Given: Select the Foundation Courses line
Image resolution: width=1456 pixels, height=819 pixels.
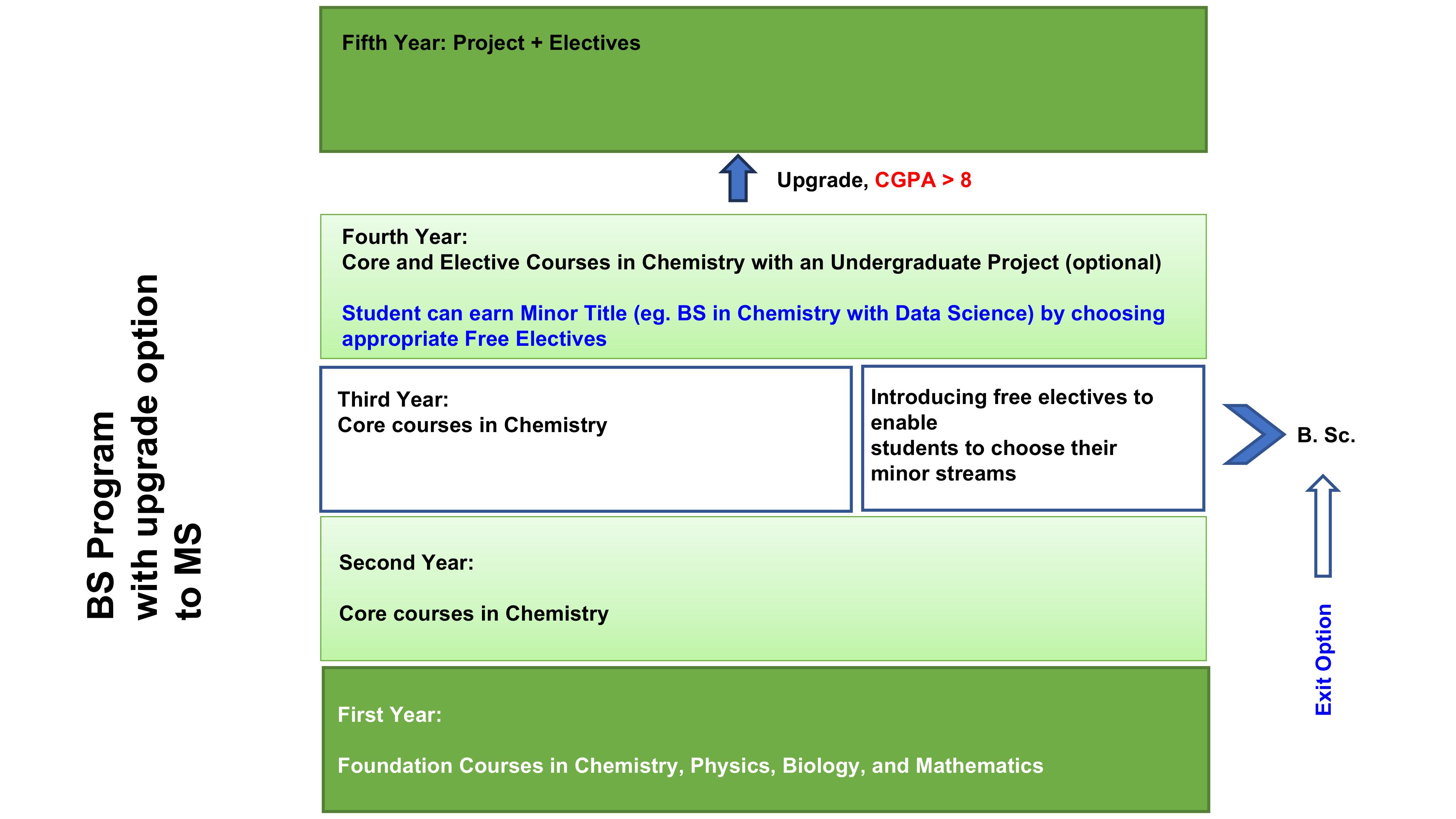Looking at the screenshot, I should (690, 766).
